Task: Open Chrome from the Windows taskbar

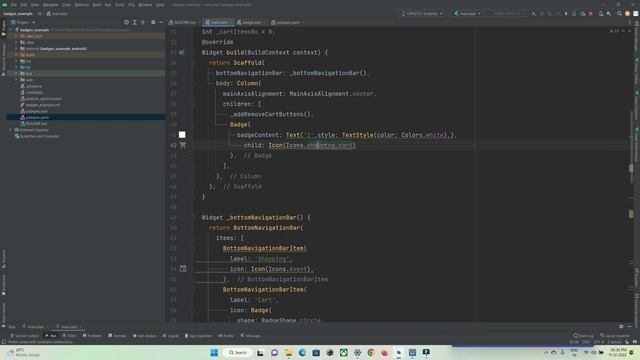Action: (x=371, y=352)
